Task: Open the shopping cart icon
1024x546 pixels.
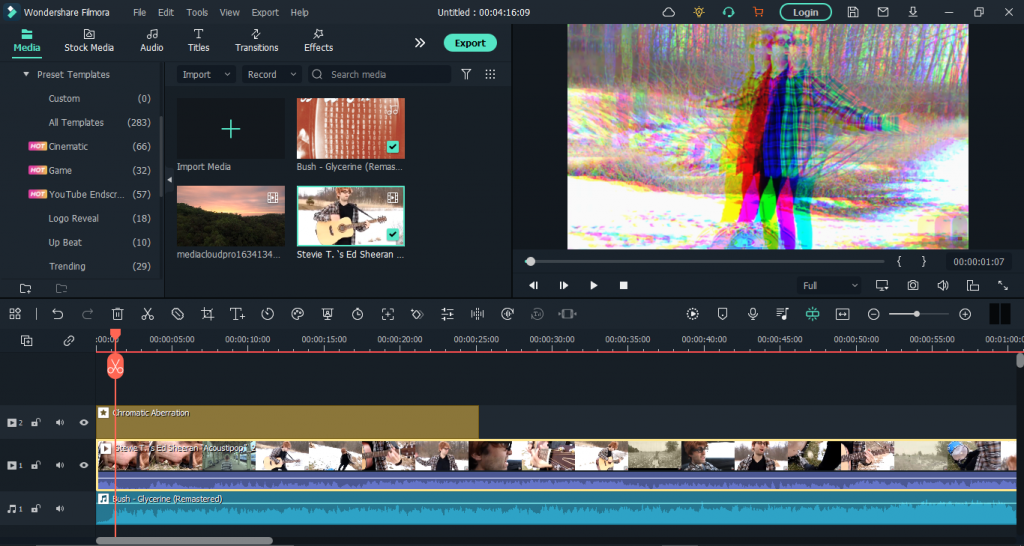Action: click(758, 12)
